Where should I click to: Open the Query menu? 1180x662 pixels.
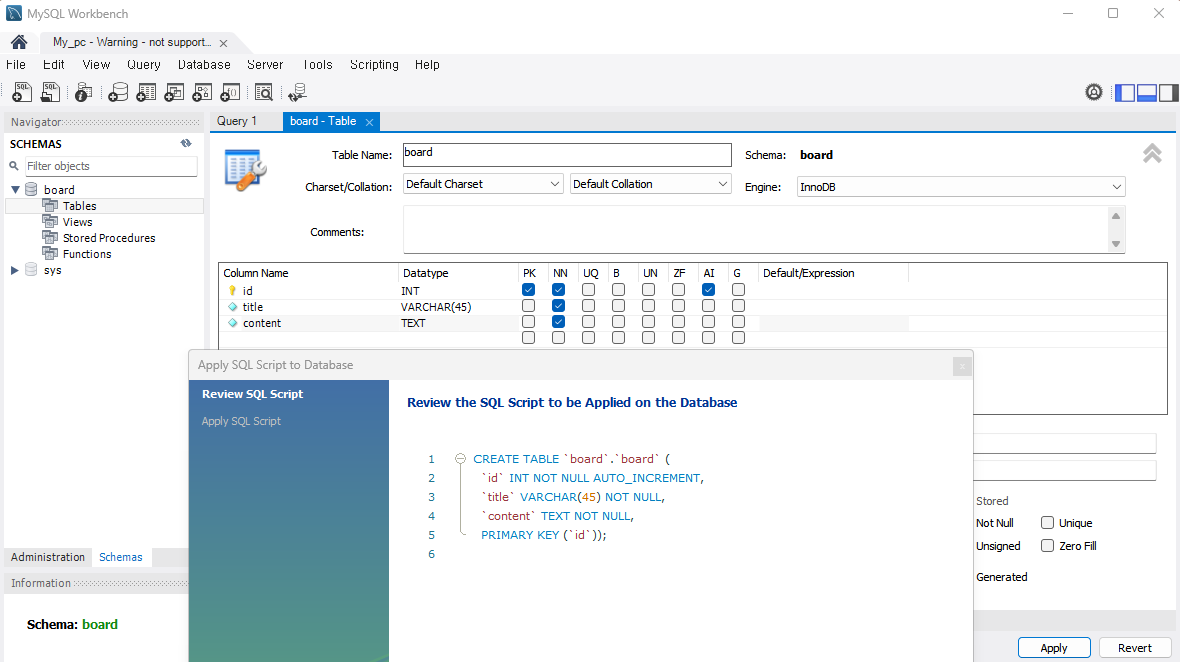click(144, 65)
